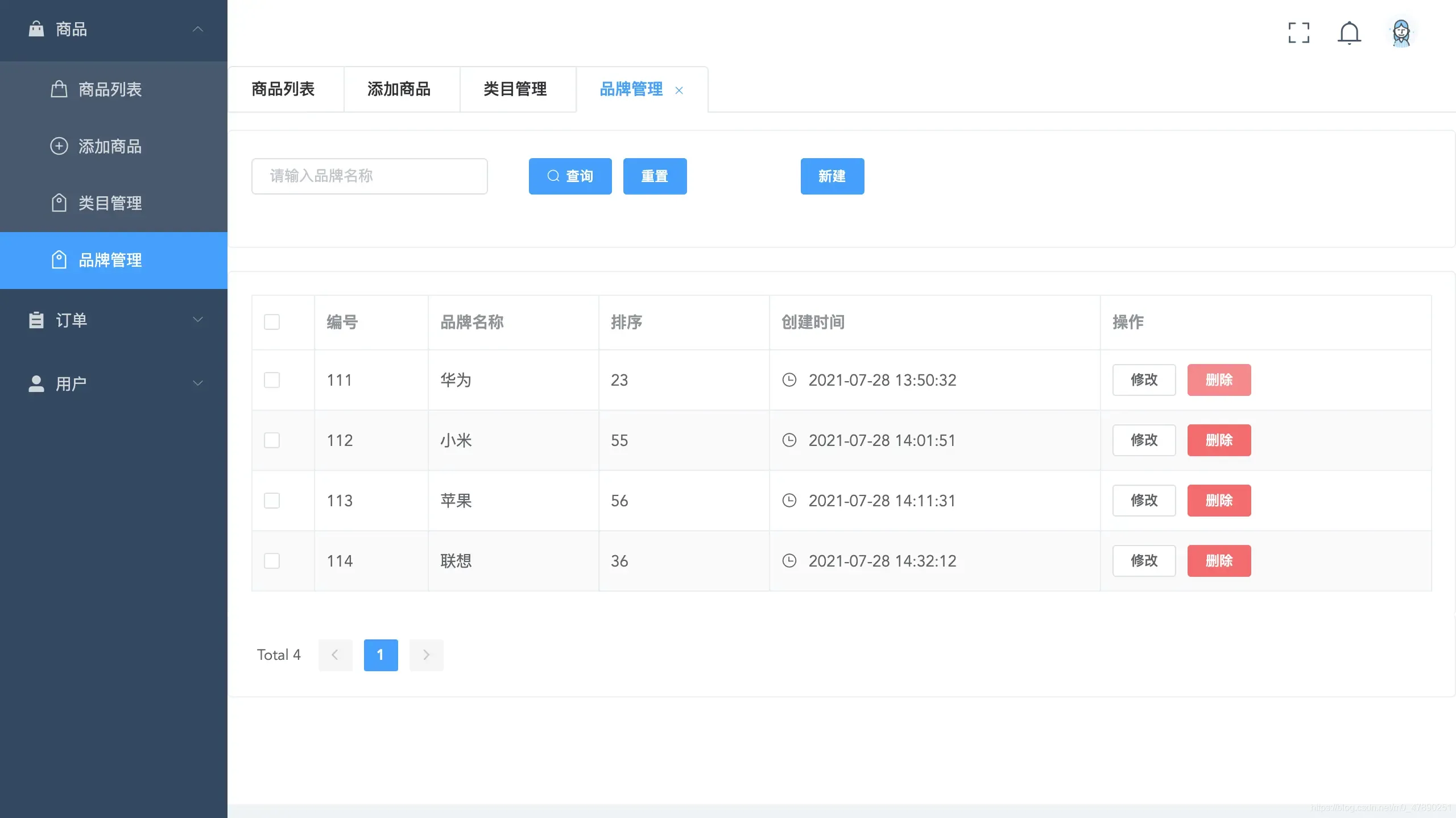Click 修改 for brand 联想

point(1144,561)
